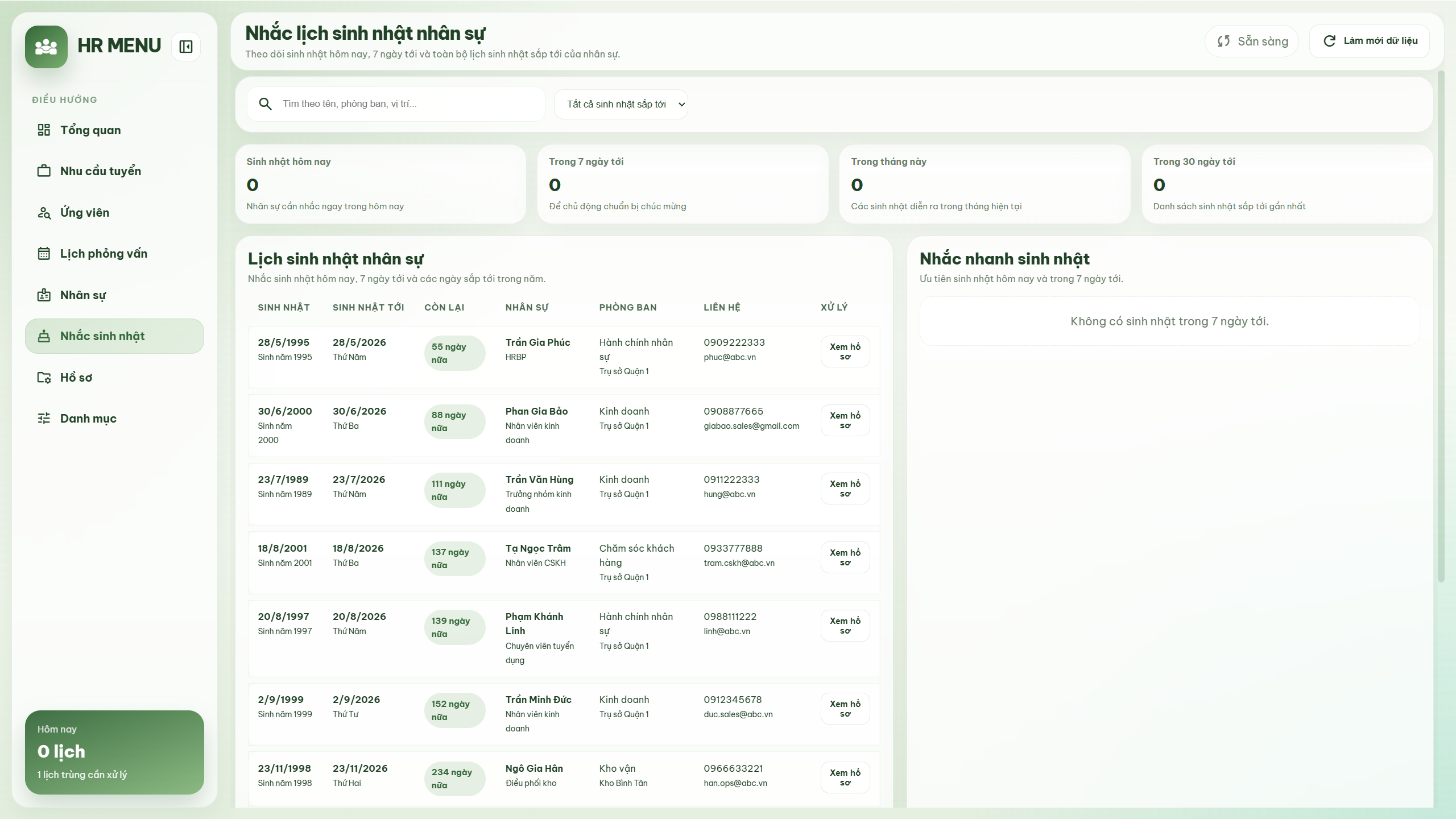This screenshot has height=819, width=1456.
Task: Click the refresh icon on Làm mới dữ liệu
Action: pos(1329,40)
